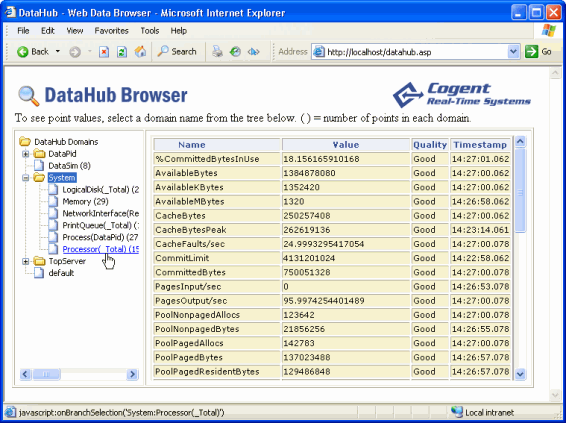Click the Quality column header
The width and height of the screenshot is (566, 423).
pyautogui.click(x=430, y=145)
